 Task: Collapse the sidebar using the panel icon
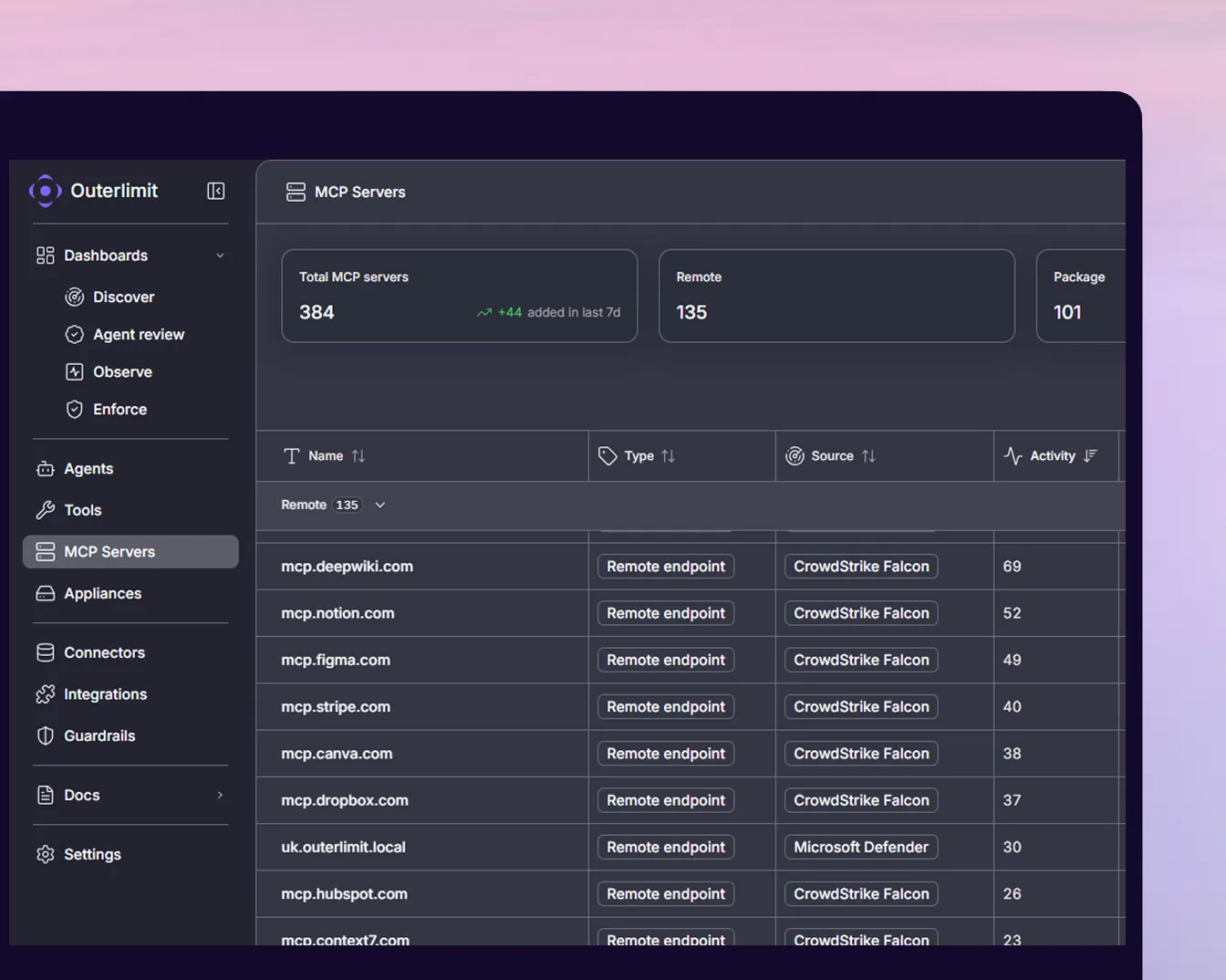click(216, 191)
